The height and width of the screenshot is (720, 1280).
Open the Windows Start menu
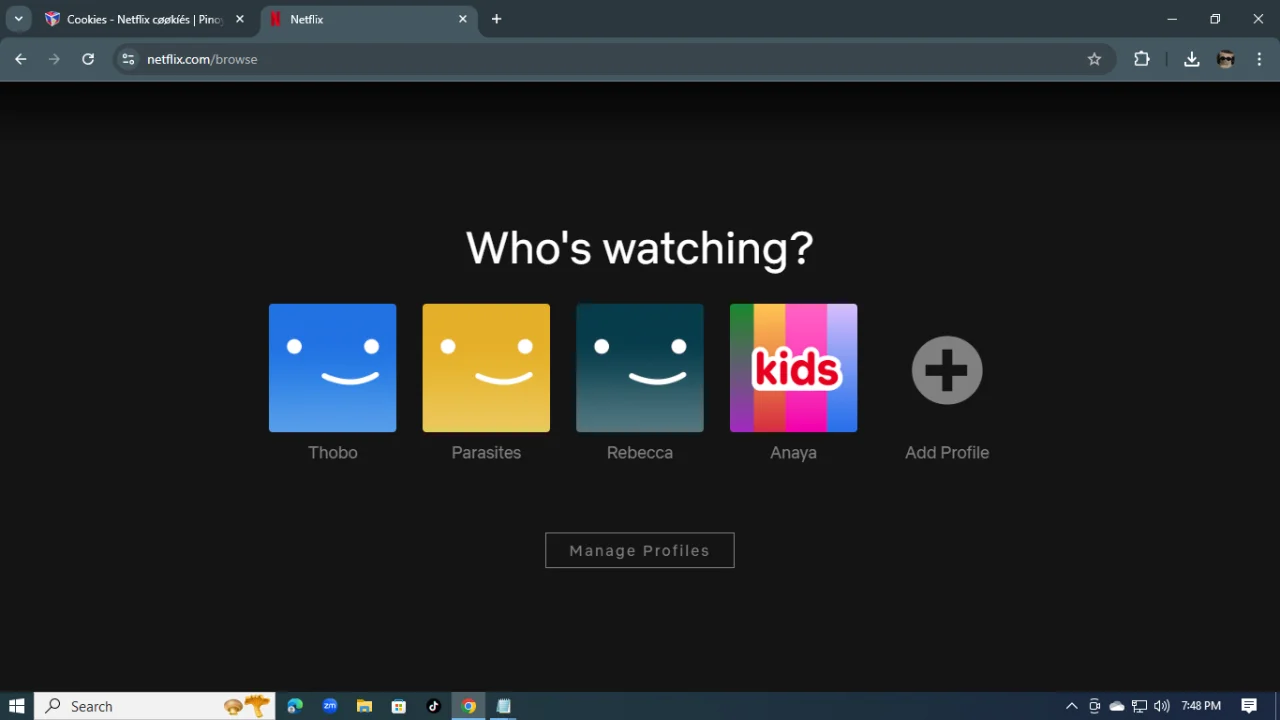pos(17,706)
